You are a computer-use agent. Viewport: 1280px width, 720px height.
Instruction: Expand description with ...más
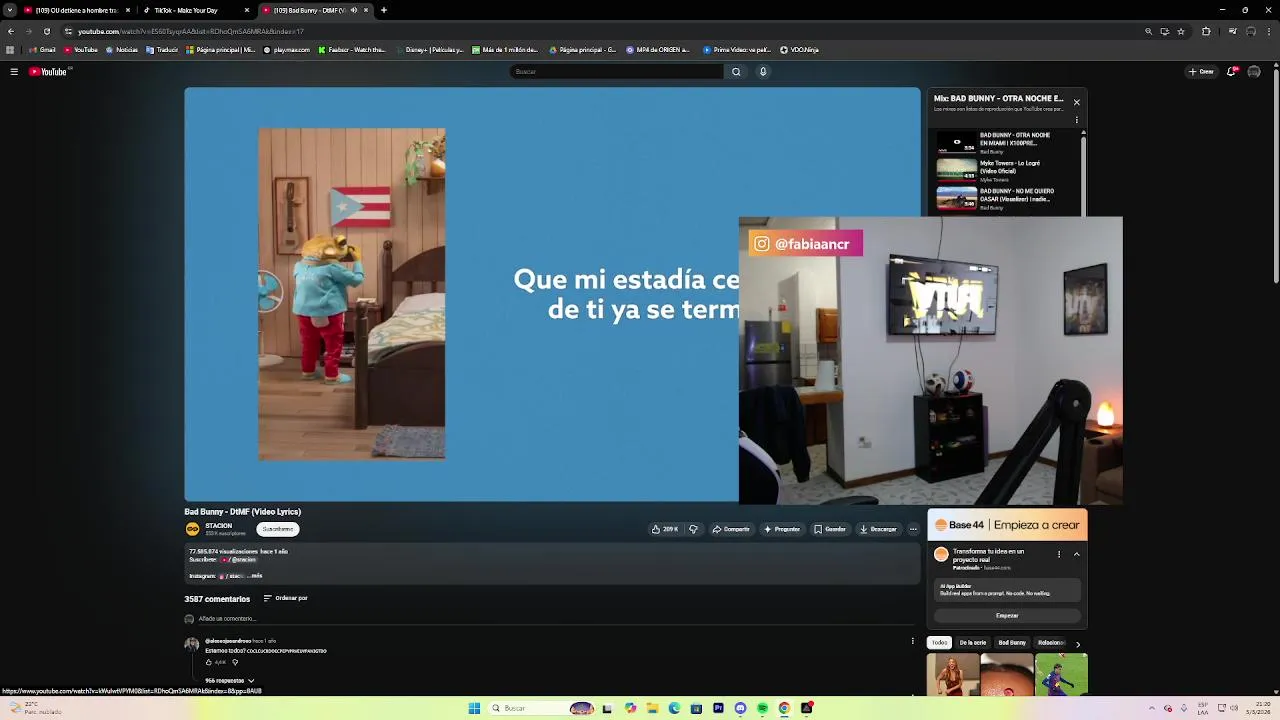click(254, 576)
